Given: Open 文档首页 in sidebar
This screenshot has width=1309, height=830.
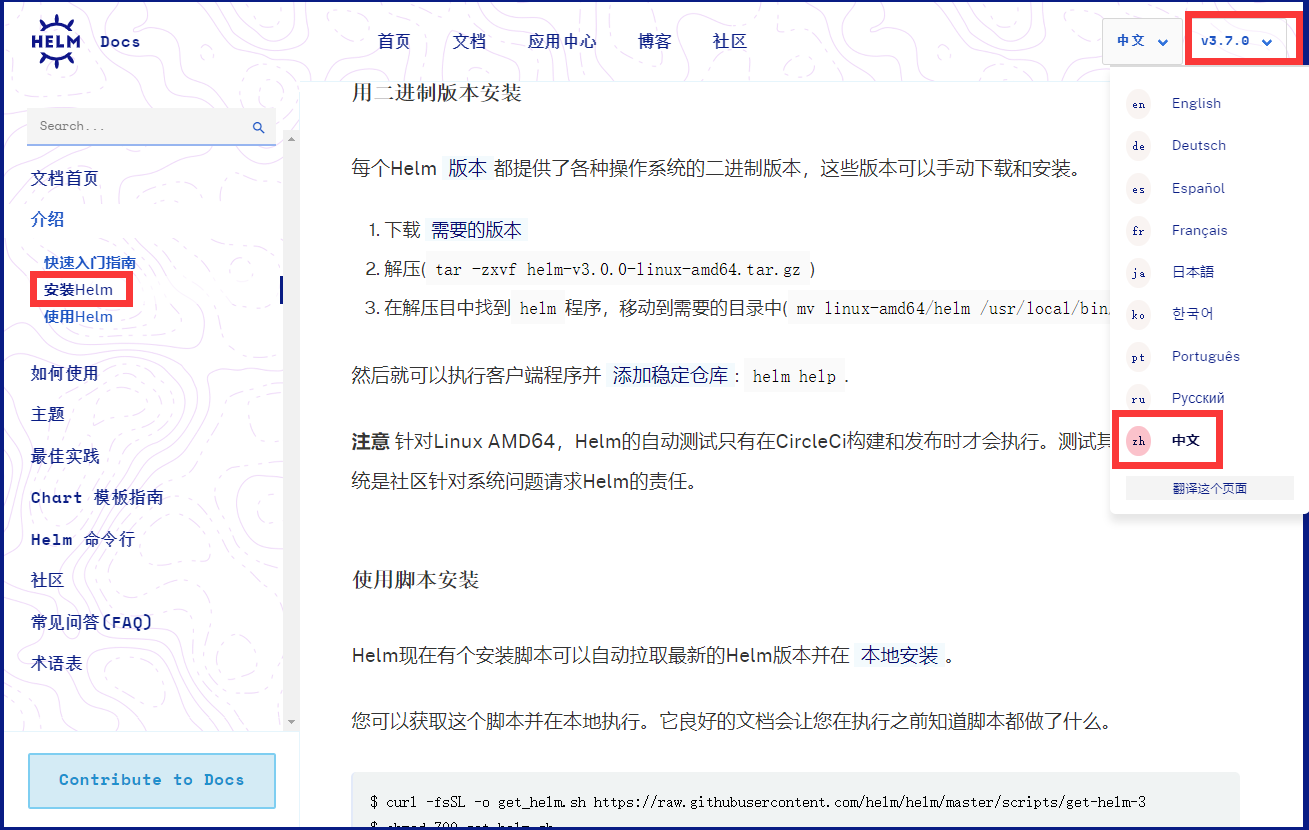Looking at the screenshot, I should pyautogui.click(x=65, y=179).
